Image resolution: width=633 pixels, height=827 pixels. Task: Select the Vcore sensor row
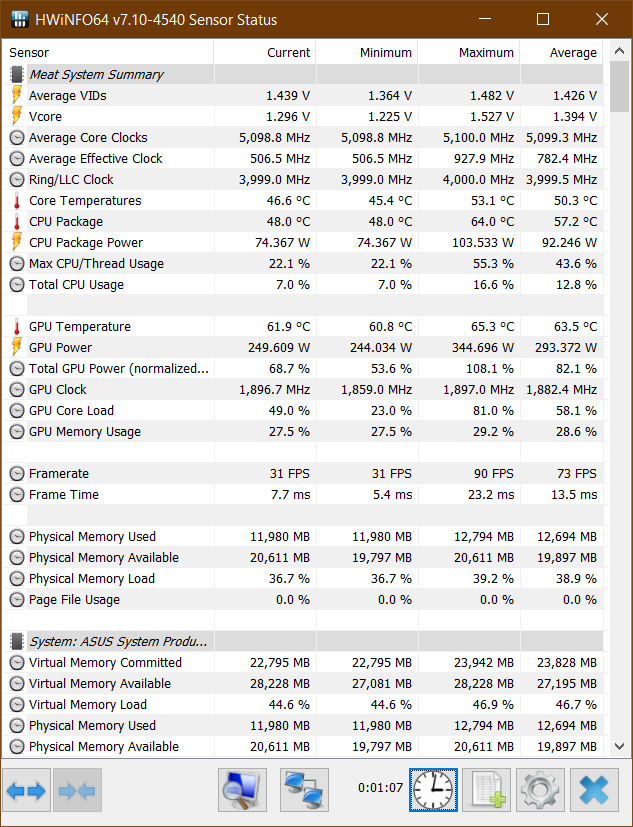(x=303, y=117)
